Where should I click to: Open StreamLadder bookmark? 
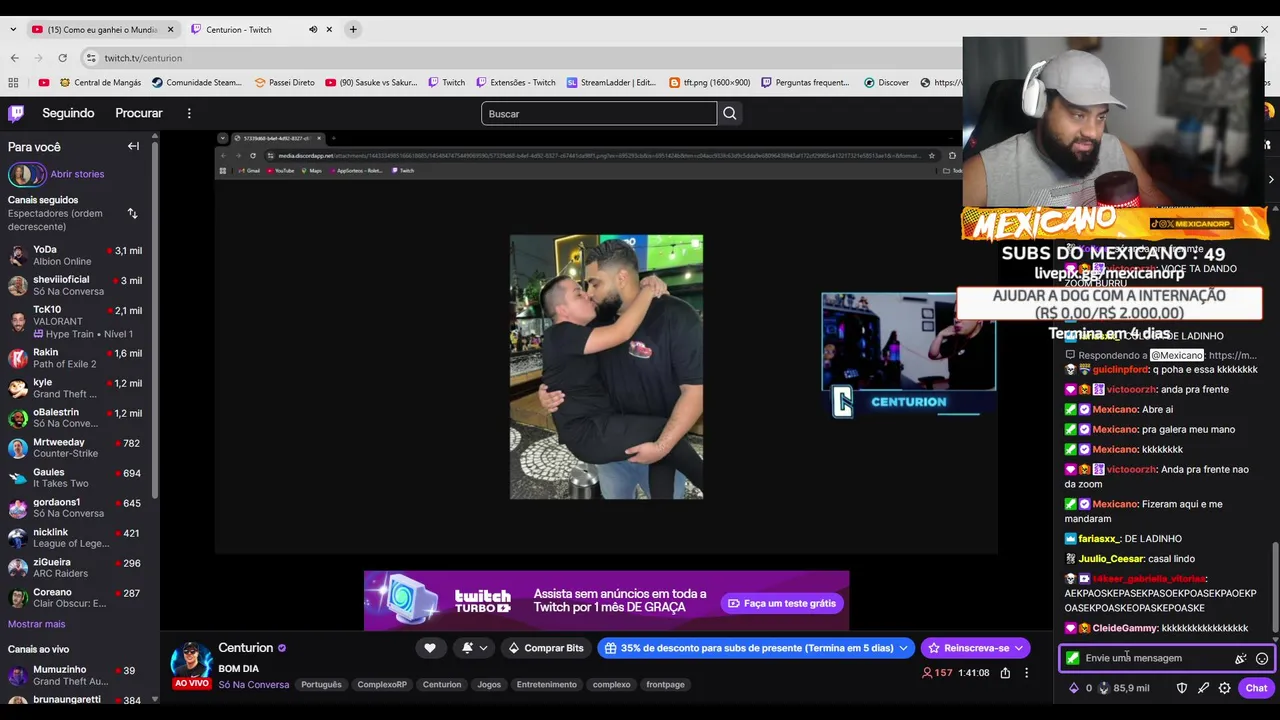[611, 82]
